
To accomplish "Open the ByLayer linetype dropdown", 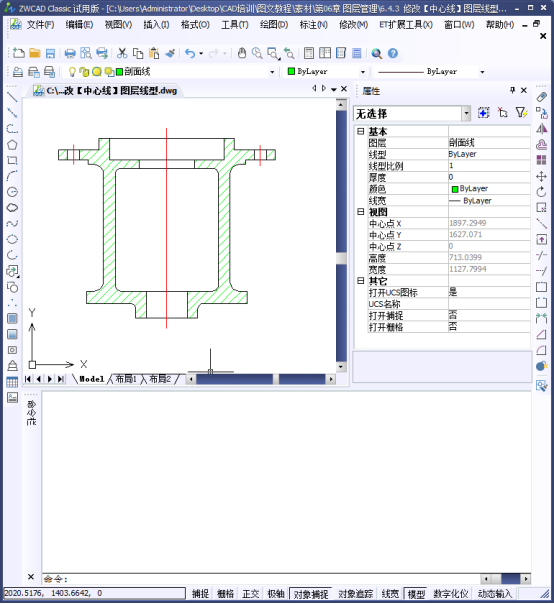I will click(x=430, y=72).
